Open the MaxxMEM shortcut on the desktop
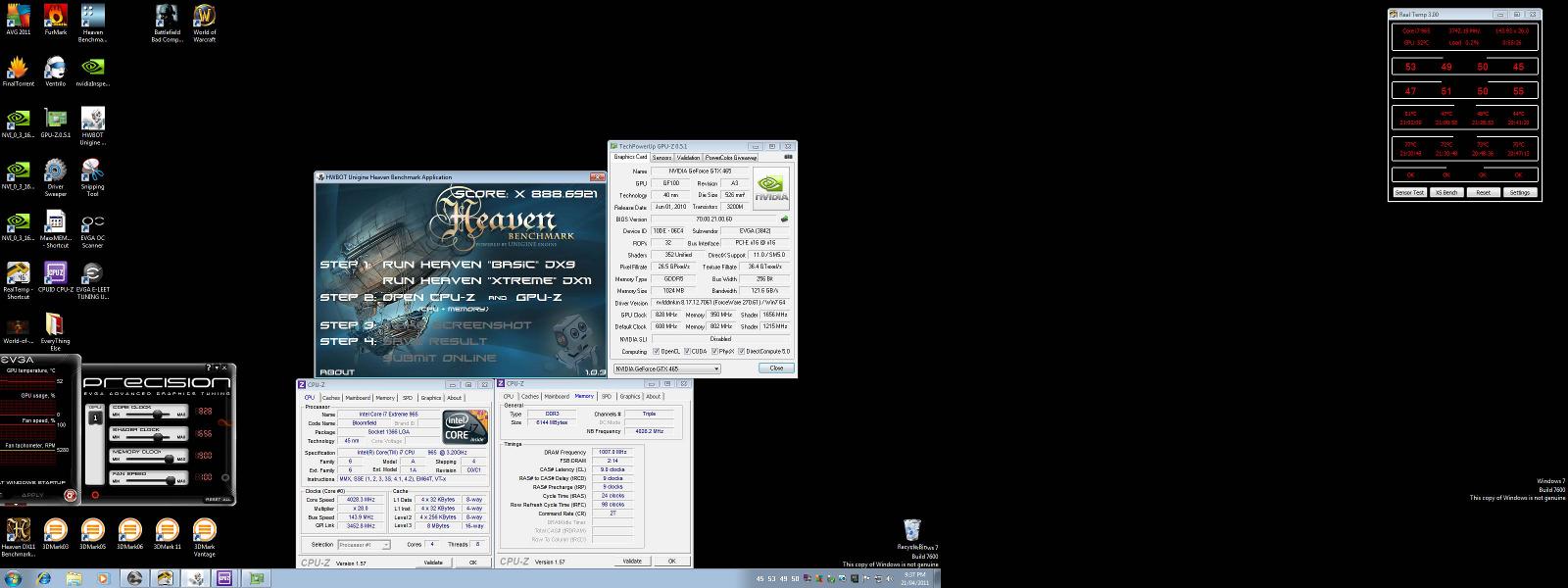 coord(56,228)
